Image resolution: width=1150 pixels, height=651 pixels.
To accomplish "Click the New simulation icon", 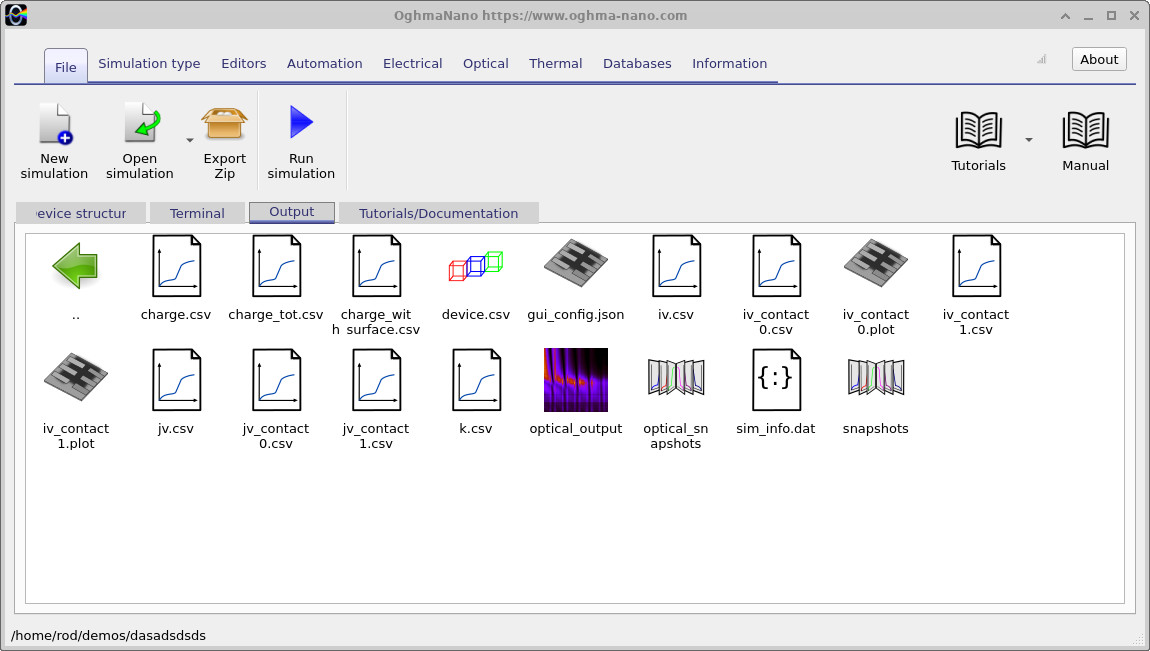I will [x=54, y=124].
